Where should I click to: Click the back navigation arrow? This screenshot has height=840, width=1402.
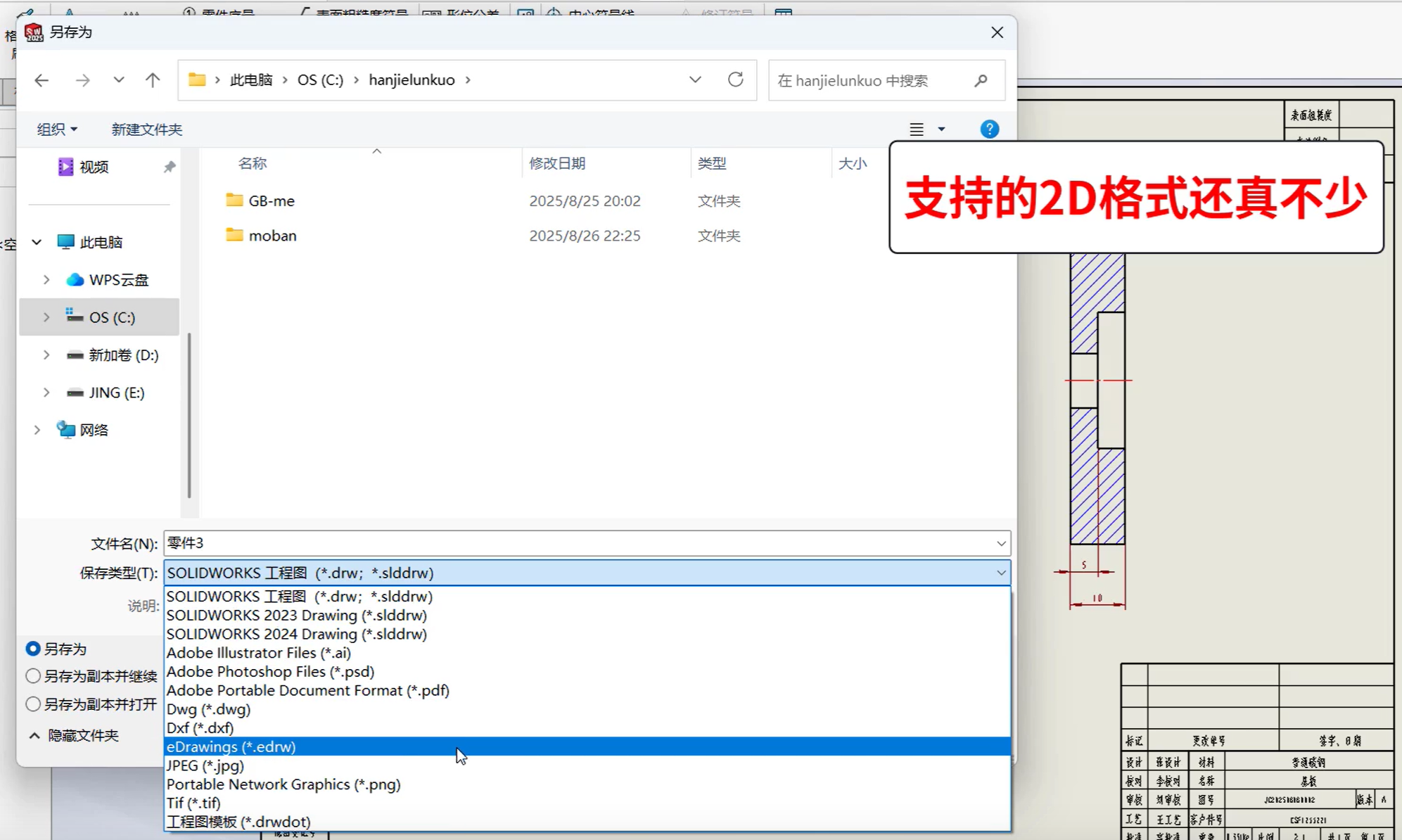click(x=42, y=80)
